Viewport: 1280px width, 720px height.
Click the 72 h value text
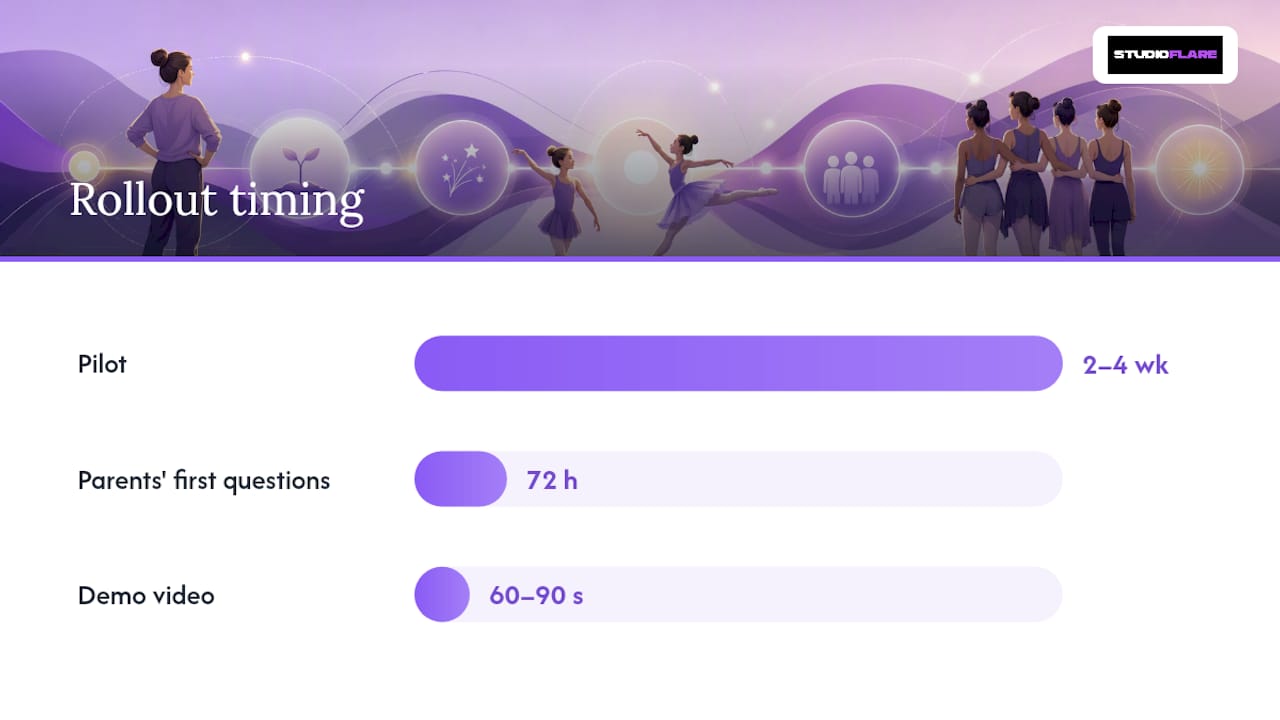click(x=552, y=480)
